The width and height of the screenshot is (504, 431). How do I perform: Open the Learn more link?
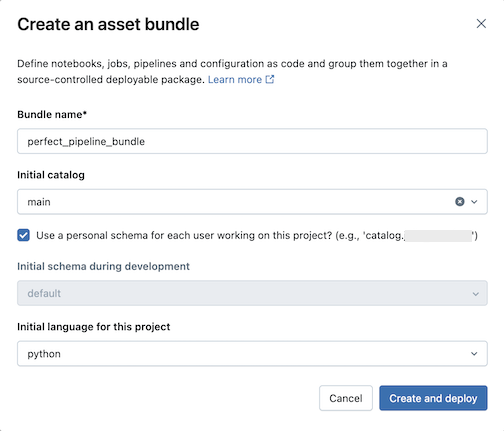pyautogui.click(x=235, y=80)
